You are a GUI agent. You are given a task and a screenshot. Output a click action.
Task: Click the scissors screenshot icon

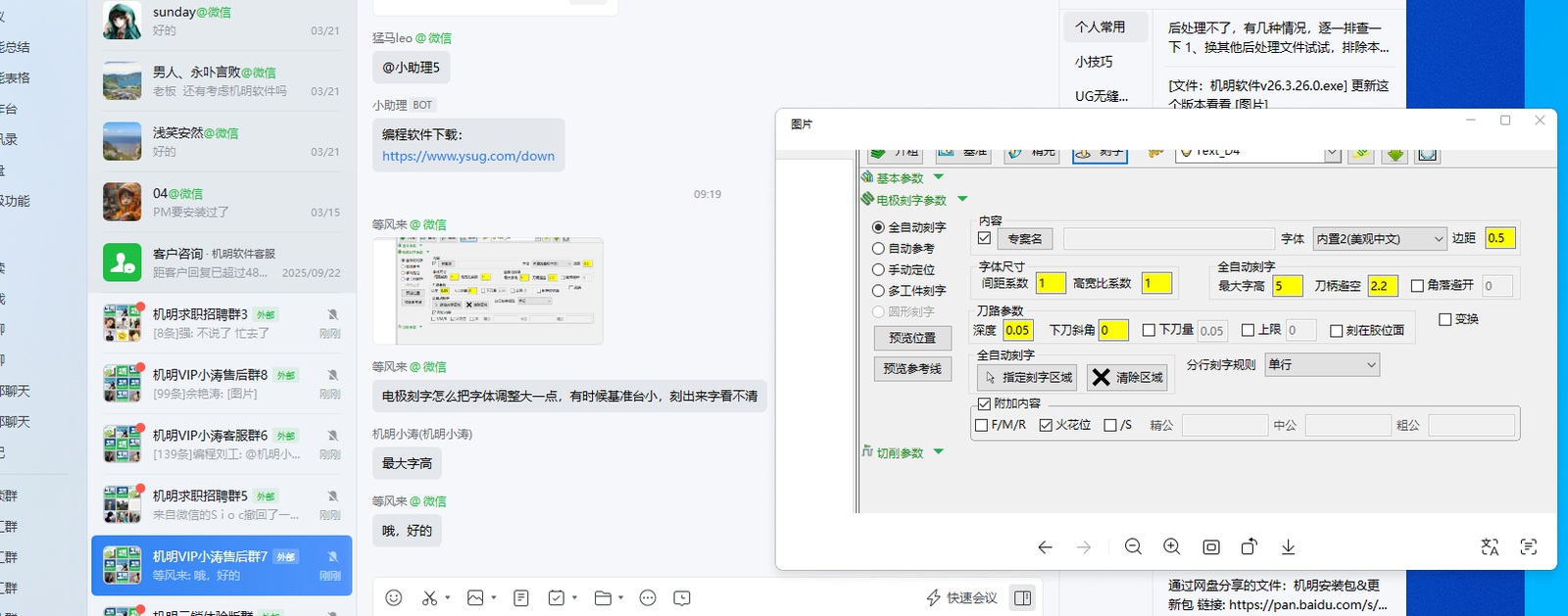point(429,597)
